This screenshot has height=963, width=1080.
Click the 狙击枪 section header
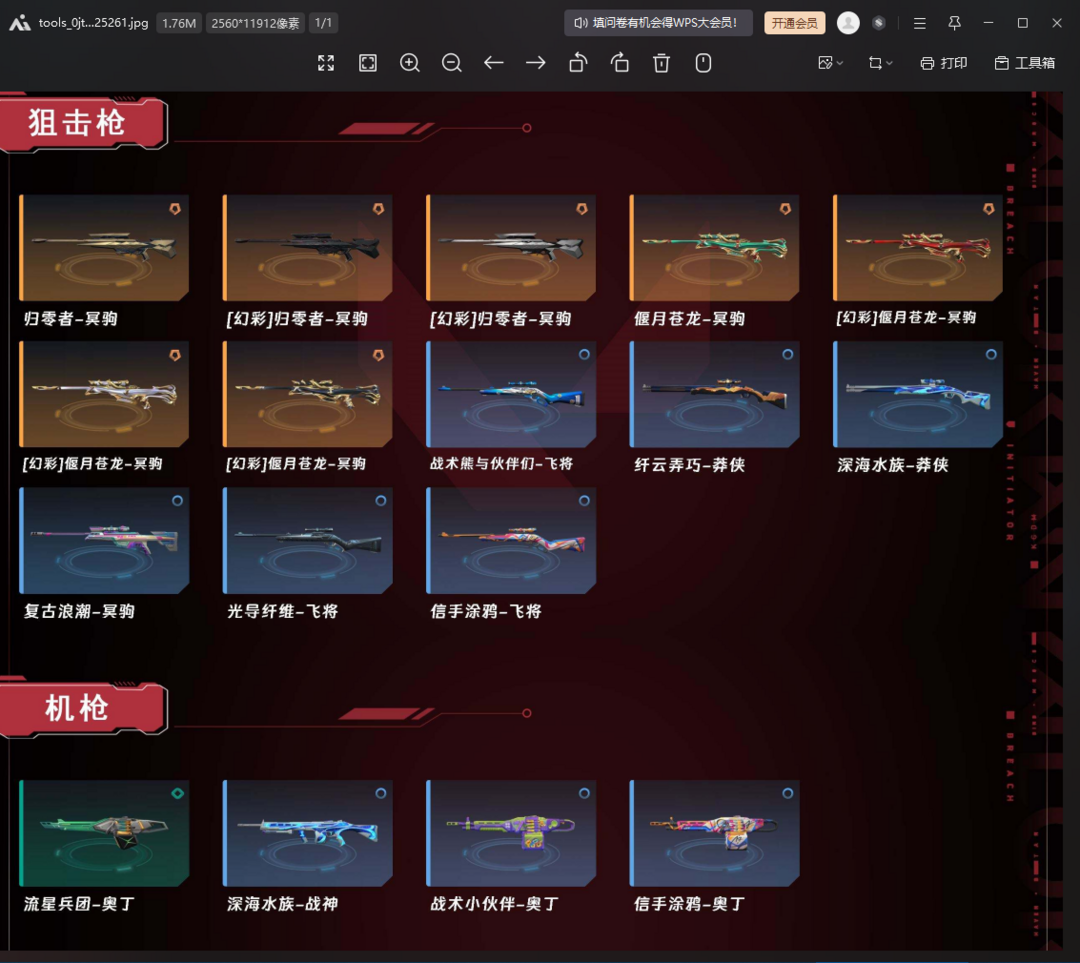81,124
